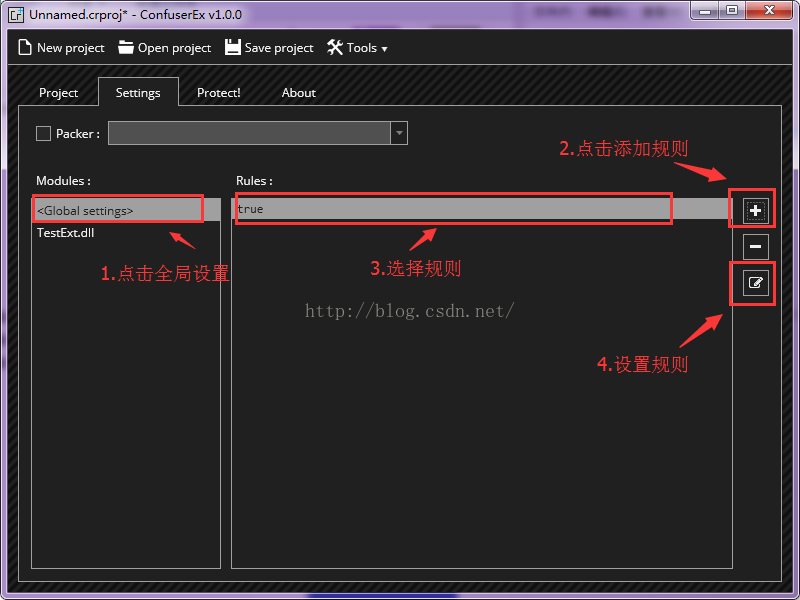Image resolution: width=800 pixels, height=600 pixels.
Task: Click the New project toolbar button
Action: pos(61,48)
